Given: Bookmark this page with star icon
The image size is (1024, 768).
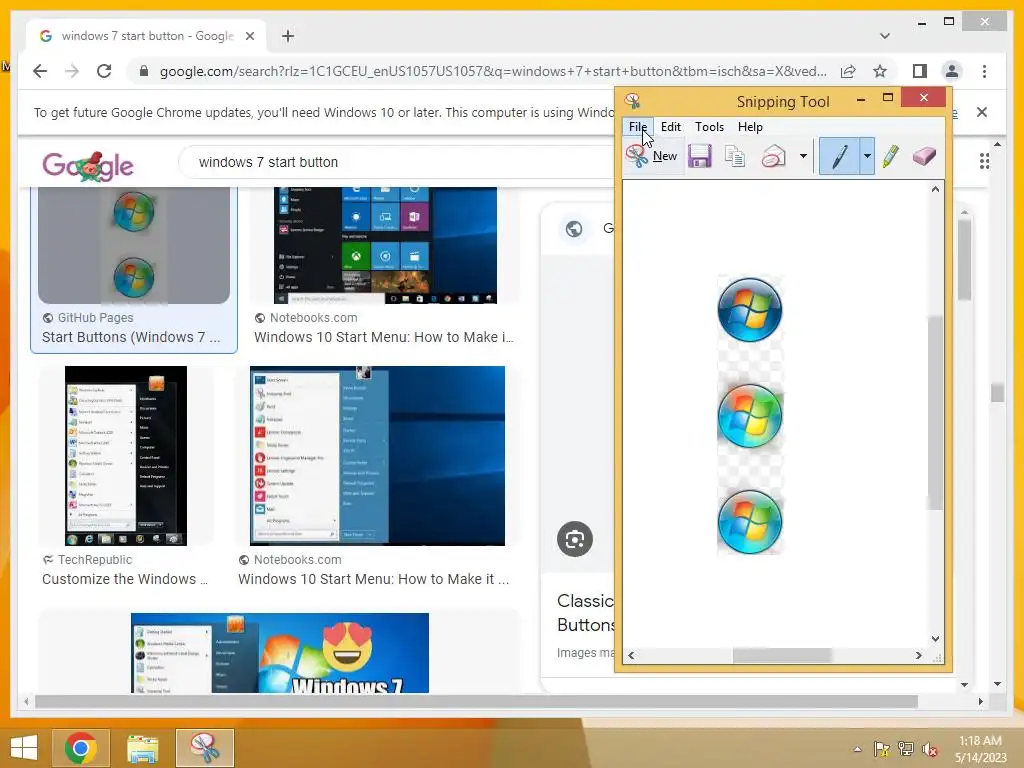Looking at the screenshot, I should coord(880,71).
